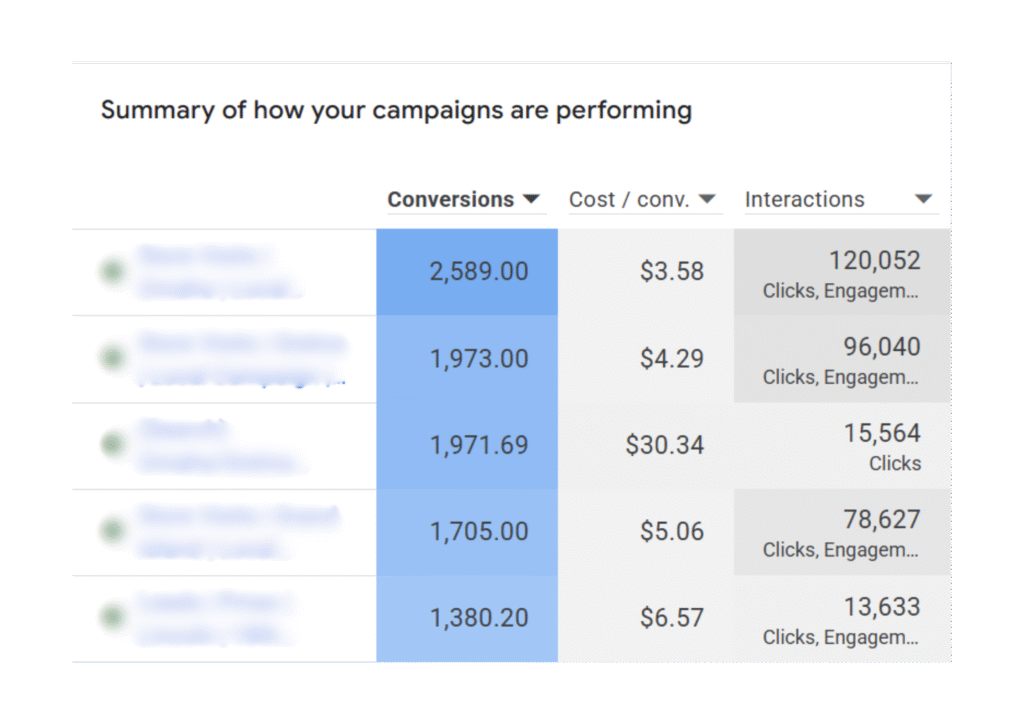Open the blurred campaign name in the top row
1024x724 pixels.
tap(220, 272)
